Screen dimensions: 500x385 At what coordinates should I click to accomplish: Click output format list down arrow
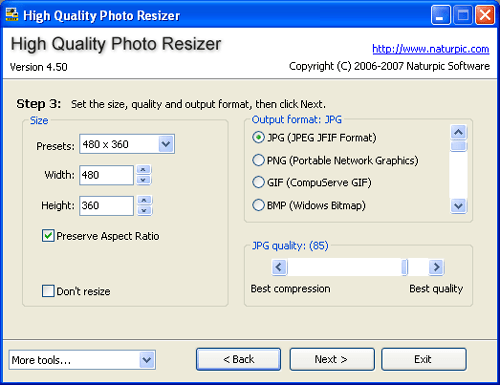(x=458, y=206)
